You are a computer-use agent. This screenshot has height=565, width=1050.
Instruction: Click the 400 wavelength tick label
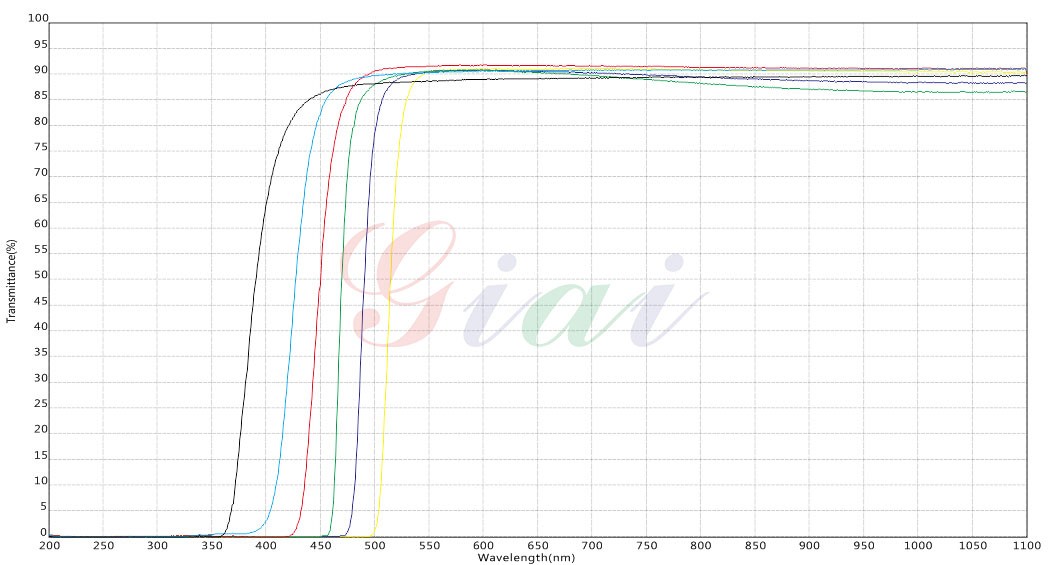pos(266,545)
